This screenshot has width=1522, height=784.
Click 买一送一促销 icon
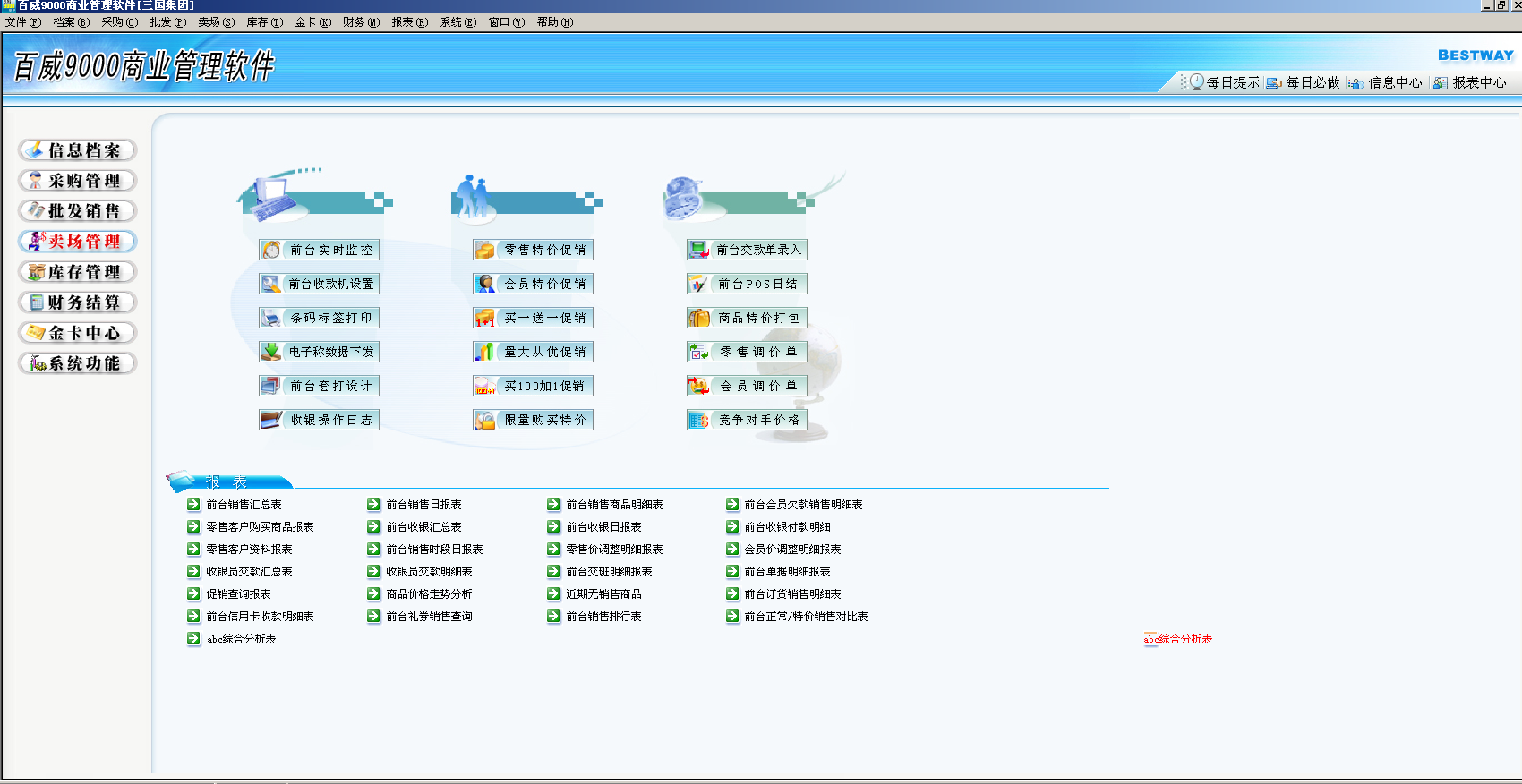click(x=485, y=318)
